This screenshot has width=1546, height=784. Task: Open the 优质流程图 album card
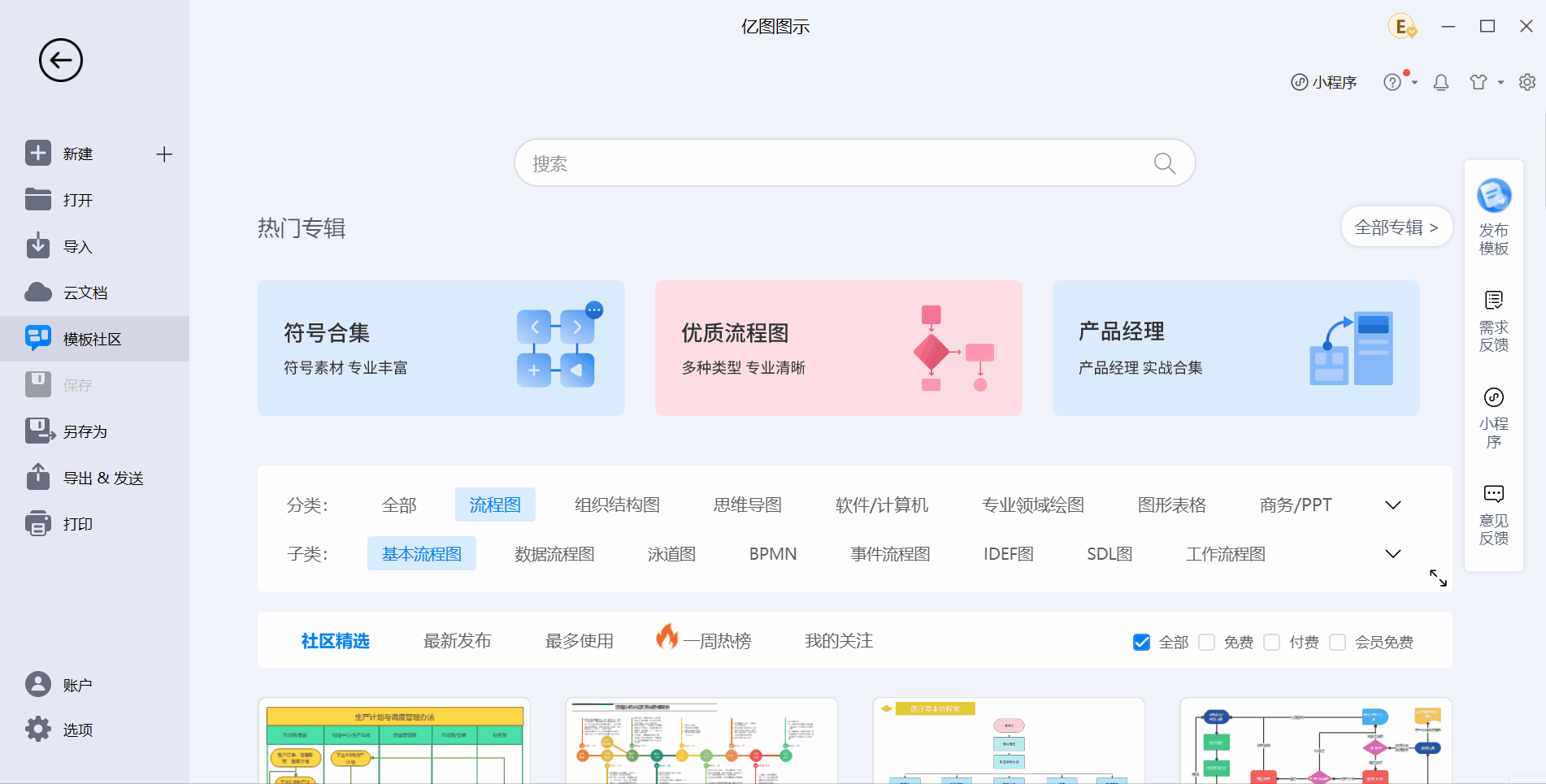click(839, 349)
